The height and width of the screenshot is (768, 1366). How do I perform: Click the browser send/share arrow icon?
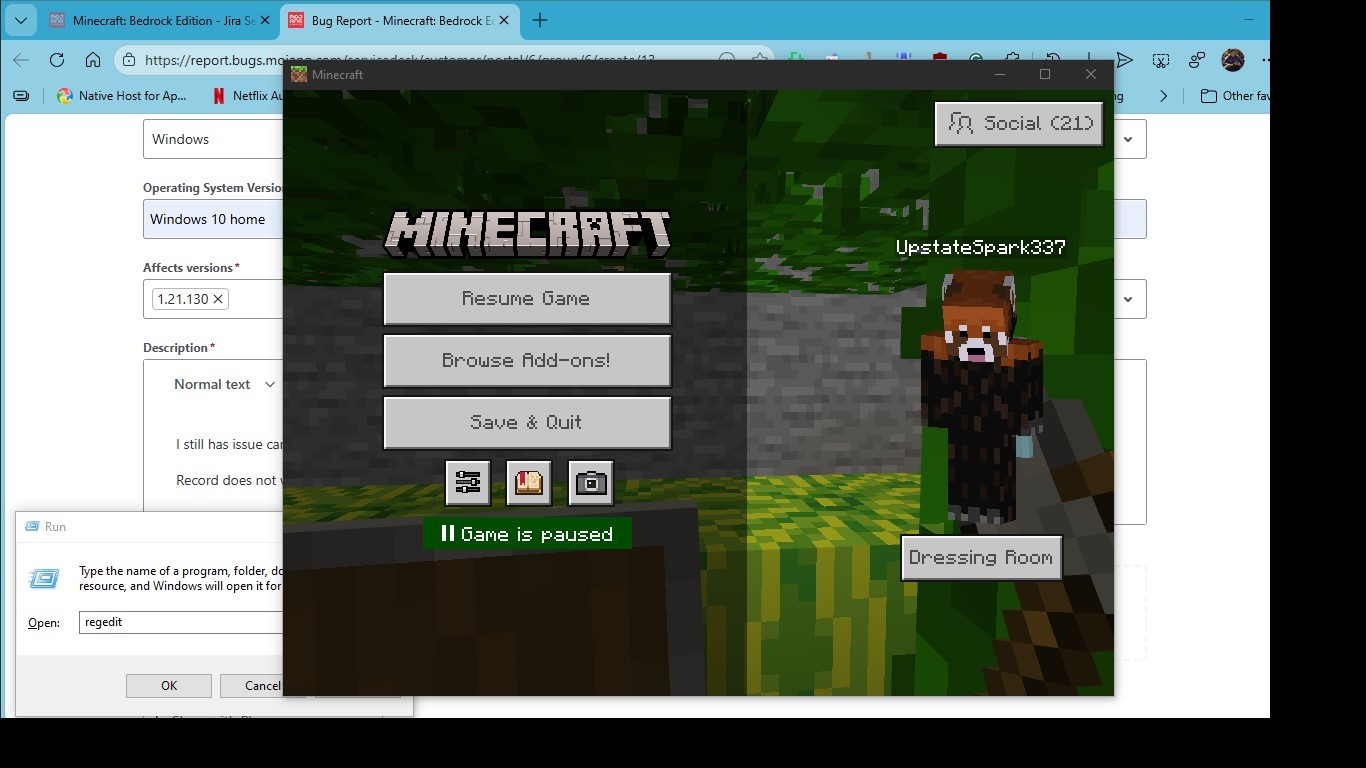1125,60
